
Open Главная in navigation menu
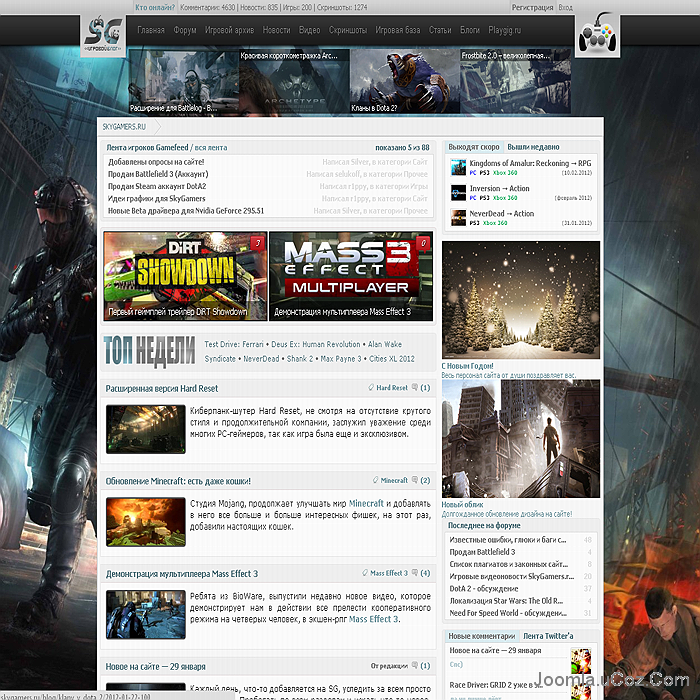tap(151, 30)
